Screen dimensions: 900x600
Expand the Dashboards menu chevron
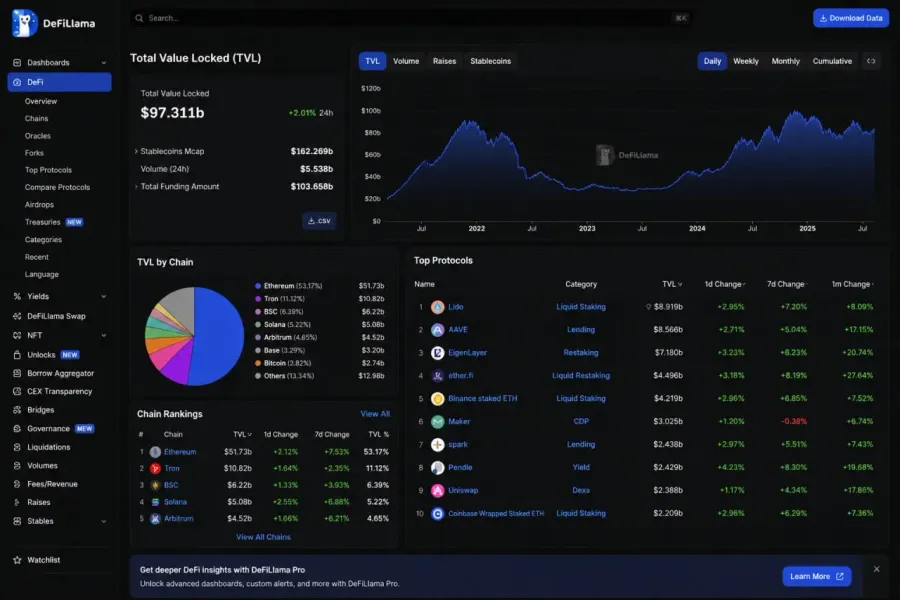[x=104, y=63]
